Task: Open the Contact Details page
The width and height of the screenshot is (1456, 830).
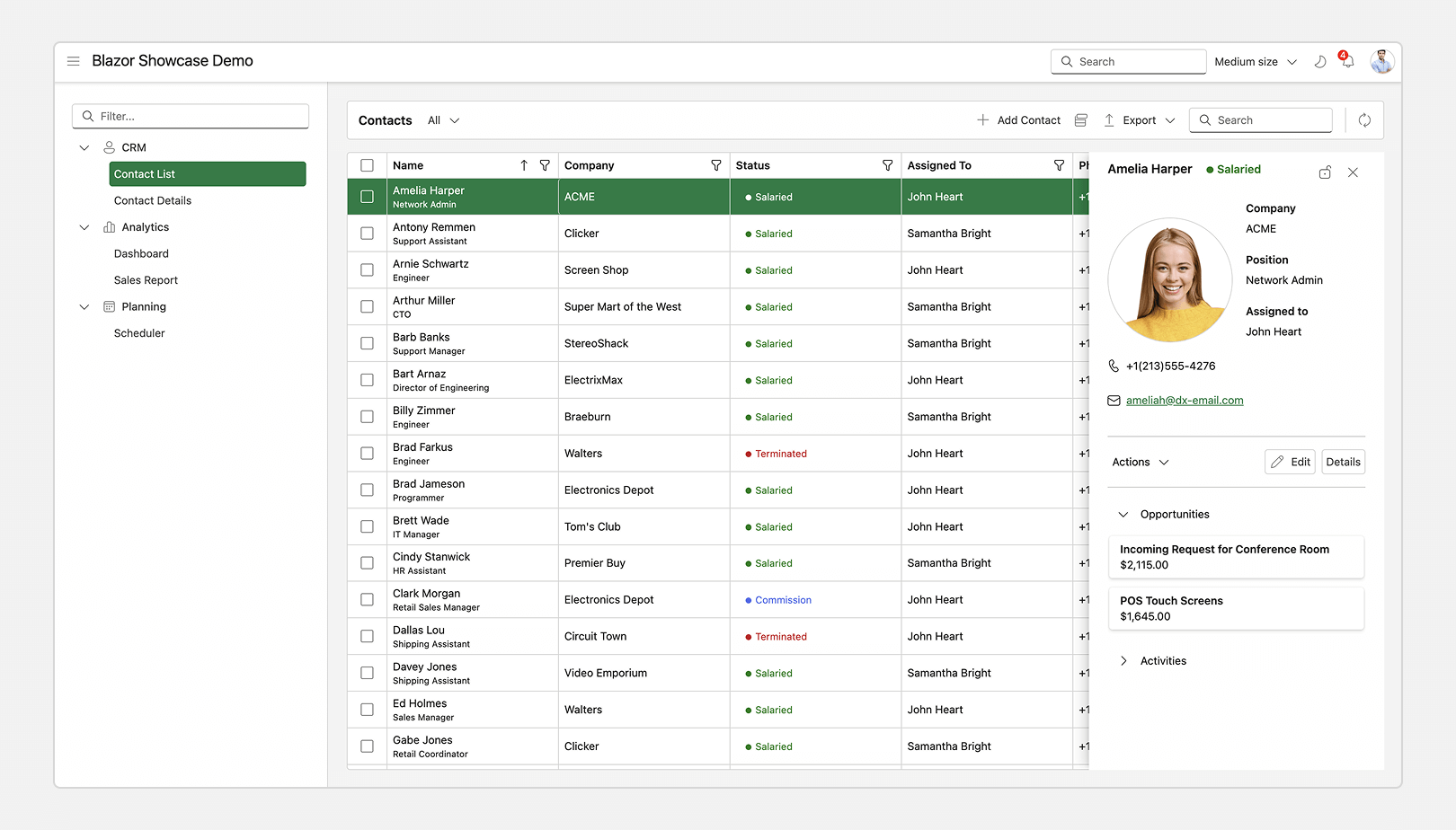Action: 152,200
